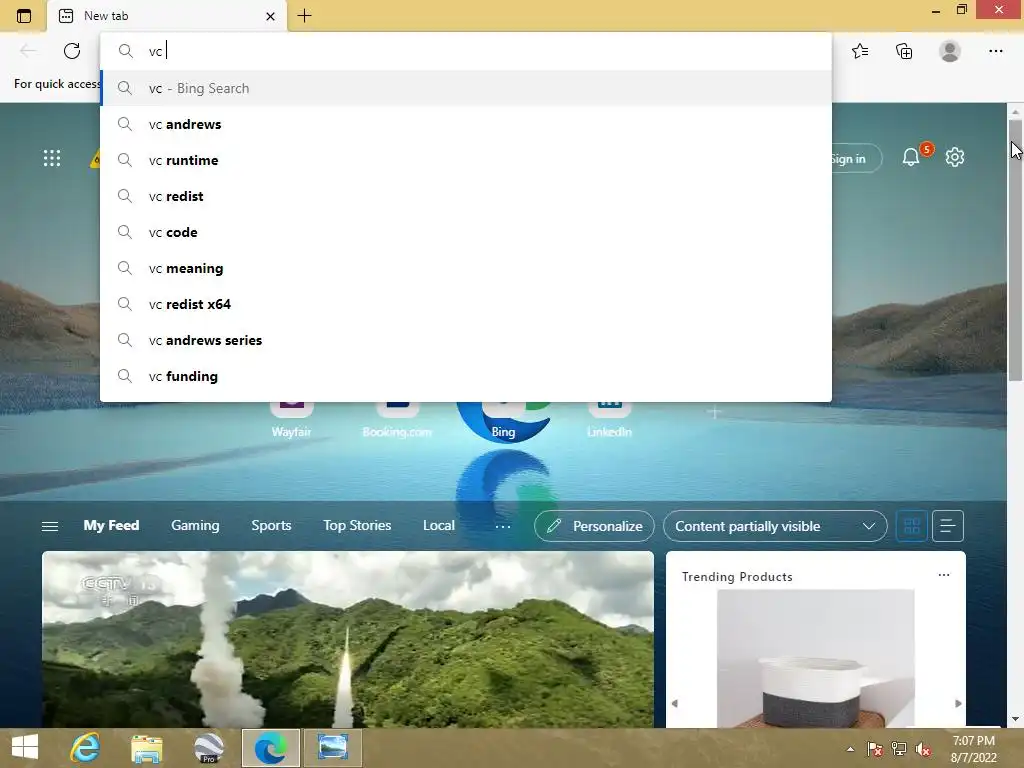
Task: Open the Bing quick link
Action: [503, 421]
